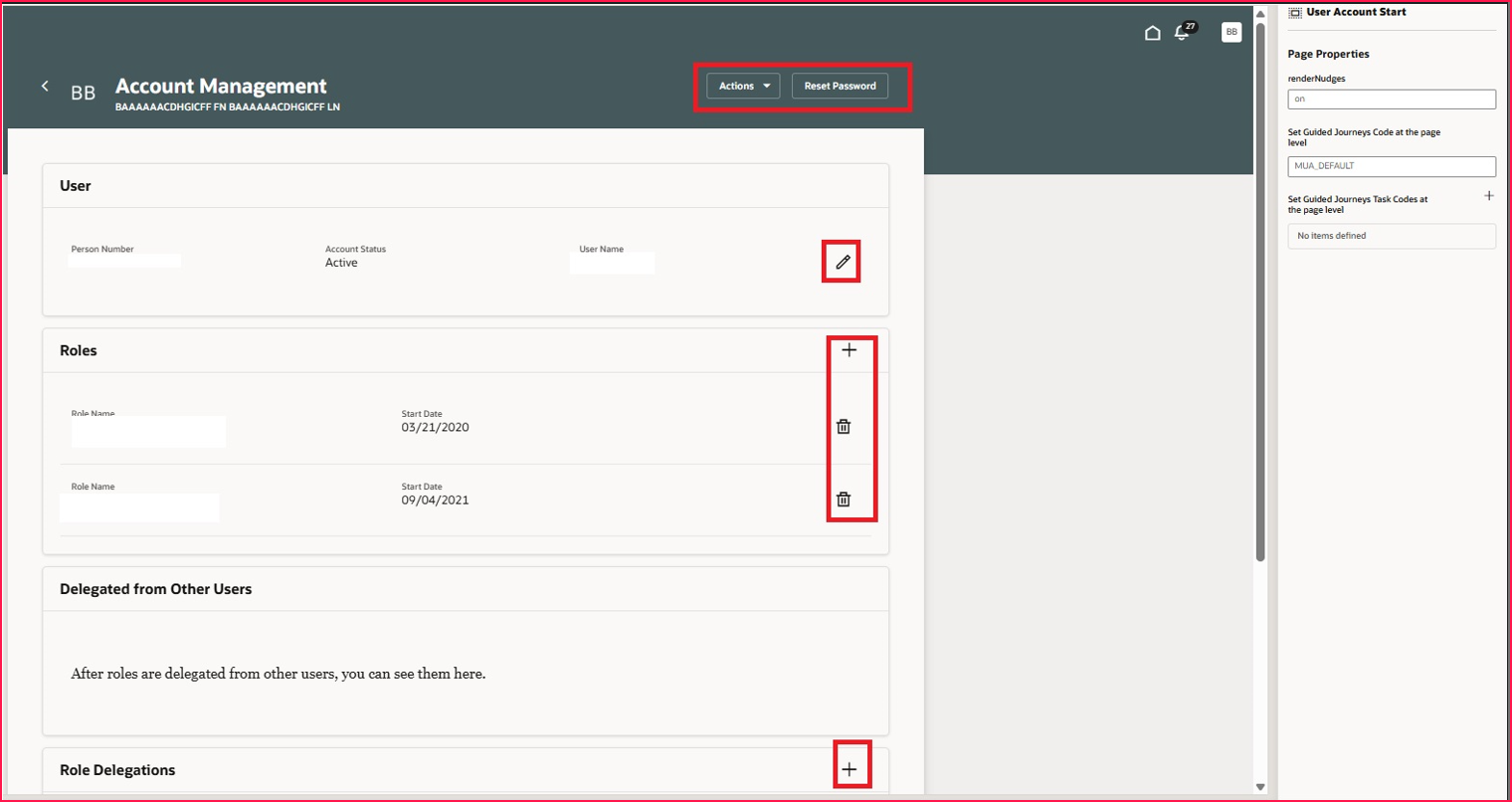
Task: Edit the renderNudges value field
Action: (x=1391, y=99)
